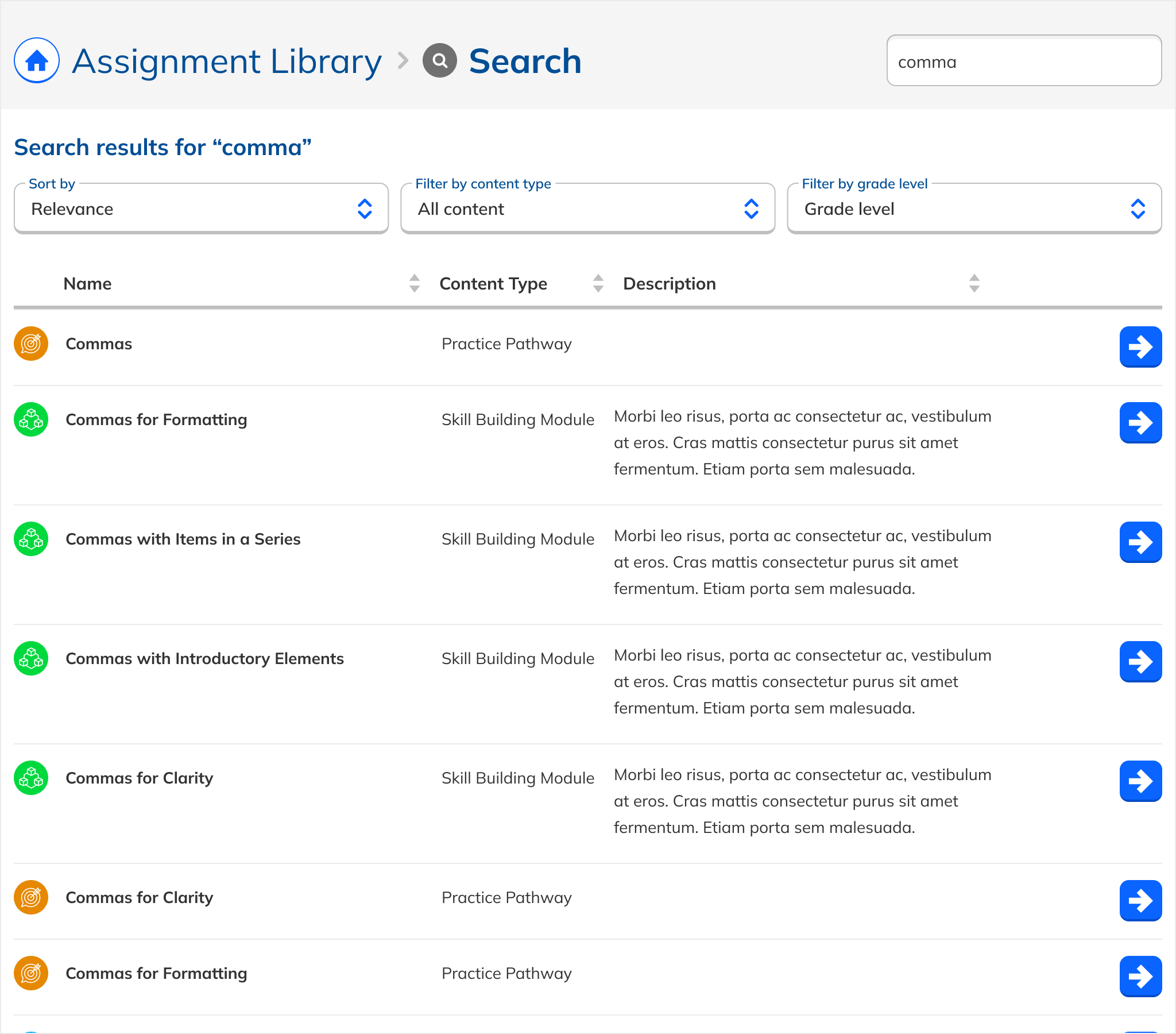Click the gray search magnifier icon
This screenshot has height=1034, width=1176.
(x=439, y=60)
